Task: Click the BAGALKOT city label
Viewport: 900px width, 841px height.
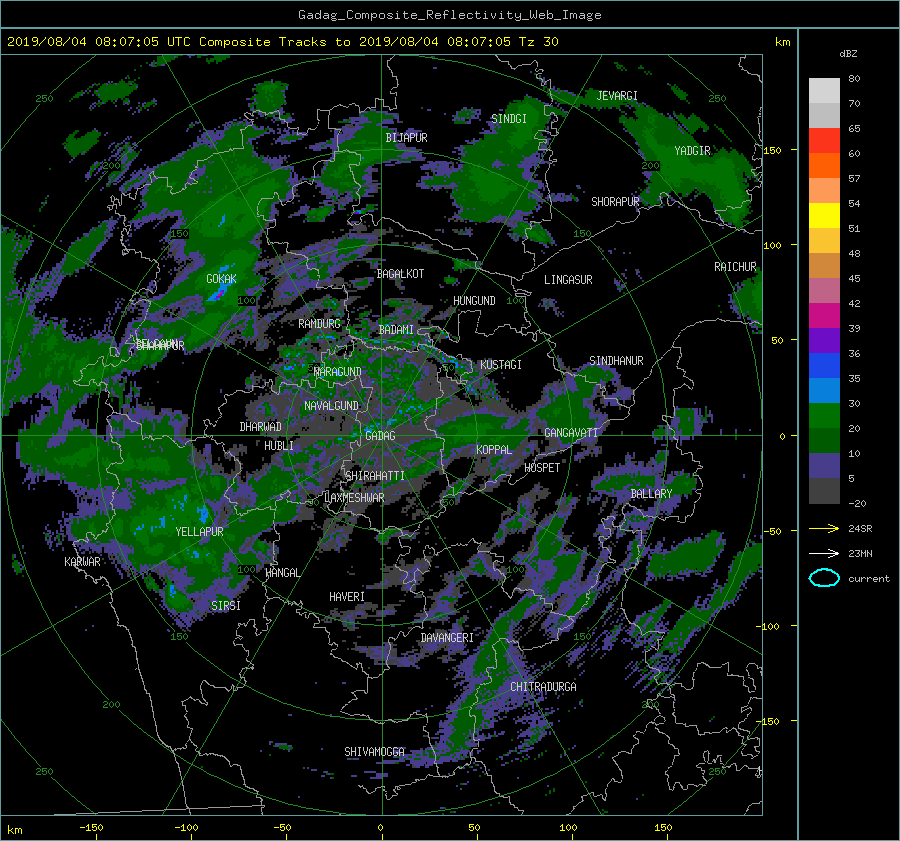Action: coord(400,274)
